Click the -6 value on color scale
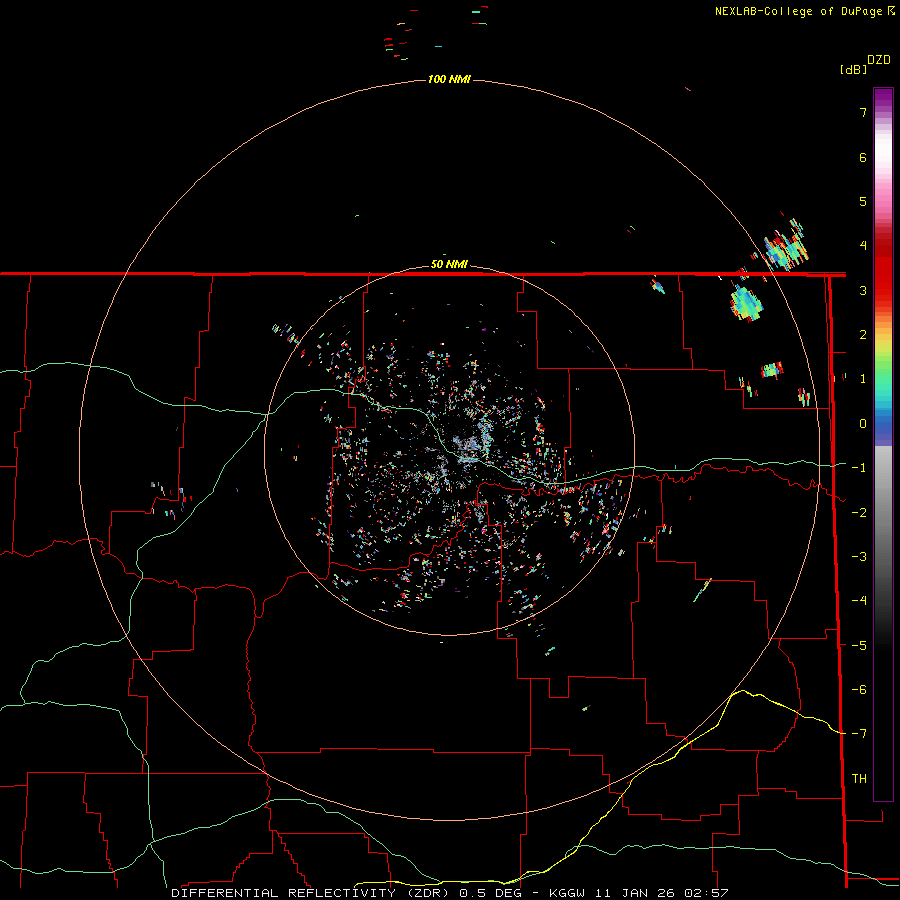Viewport: 900px width, 900px height. pyautogui.click(x=859, y=690)
